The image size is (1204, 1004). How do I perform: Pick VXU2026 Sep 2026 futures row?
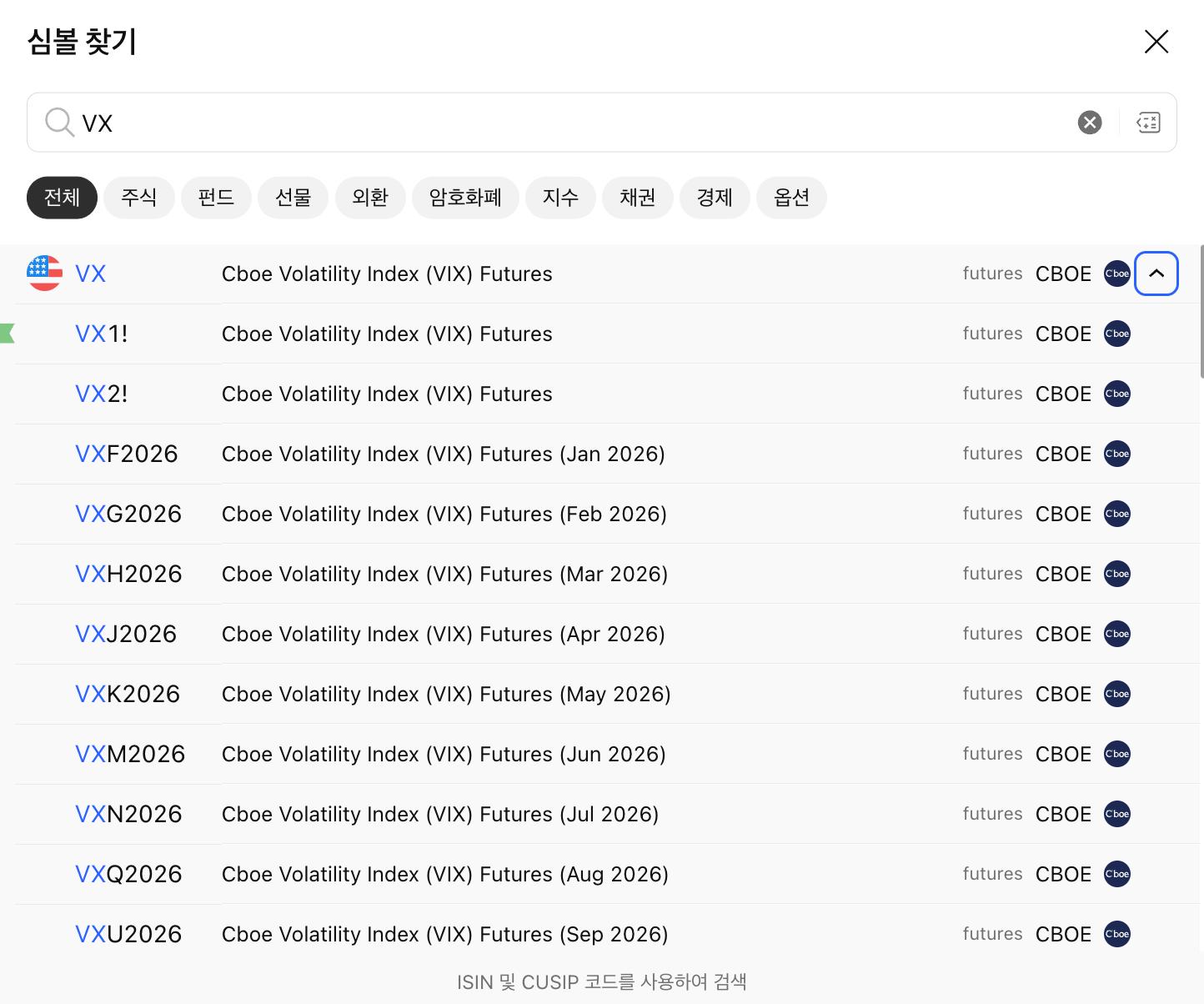pos(607,934)
